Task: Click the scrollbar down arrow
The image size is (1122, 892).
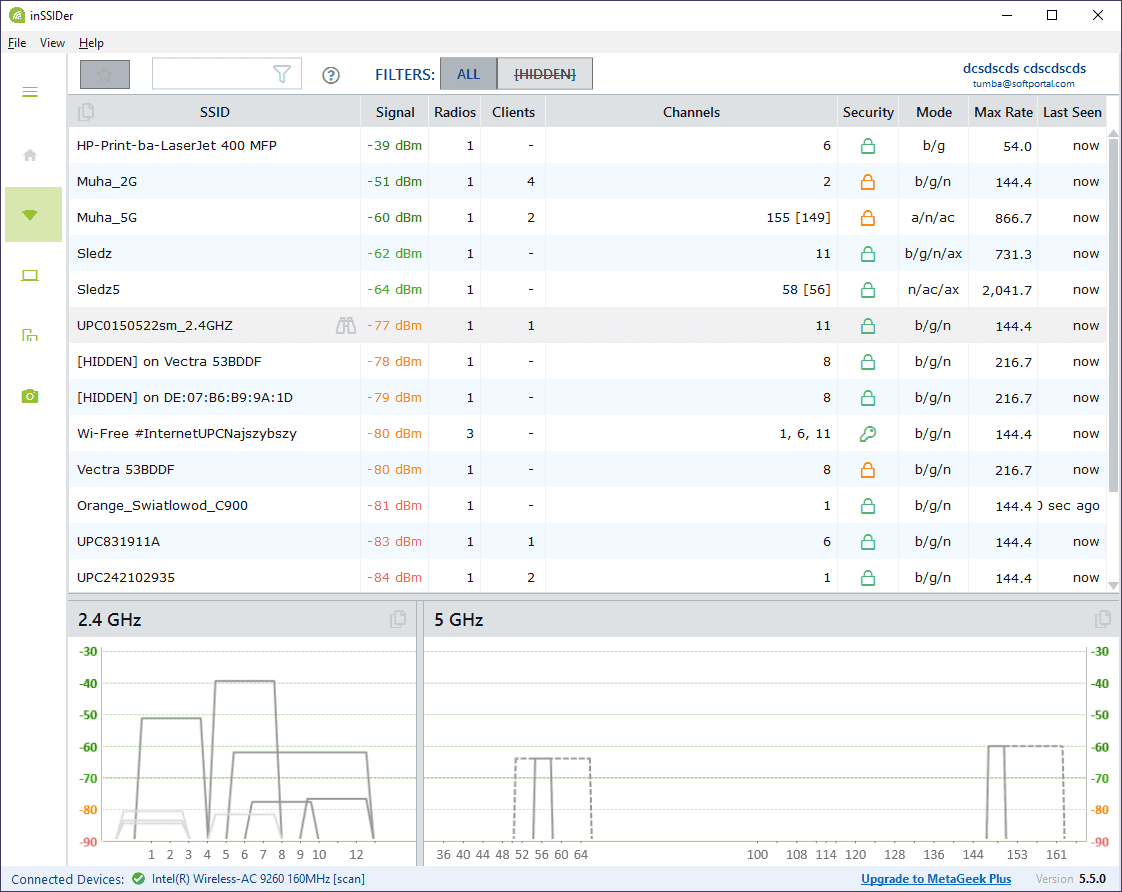Action: pyautogui.click(x=1113, y=585)
